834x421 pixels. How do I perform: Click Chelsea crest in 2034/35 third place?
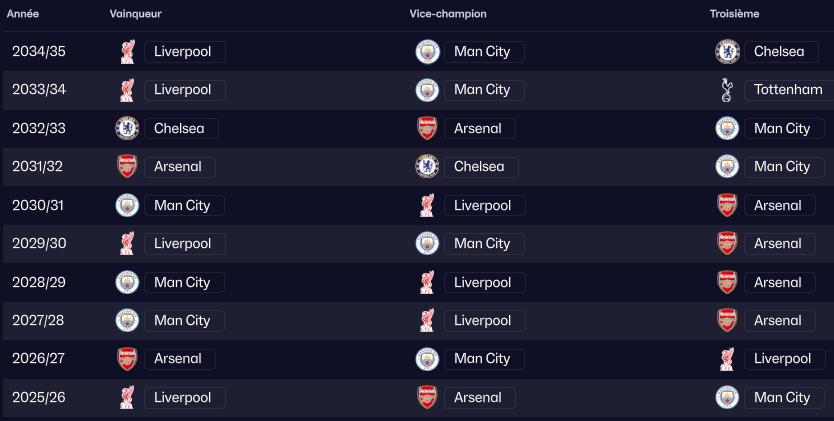[727, 52]
